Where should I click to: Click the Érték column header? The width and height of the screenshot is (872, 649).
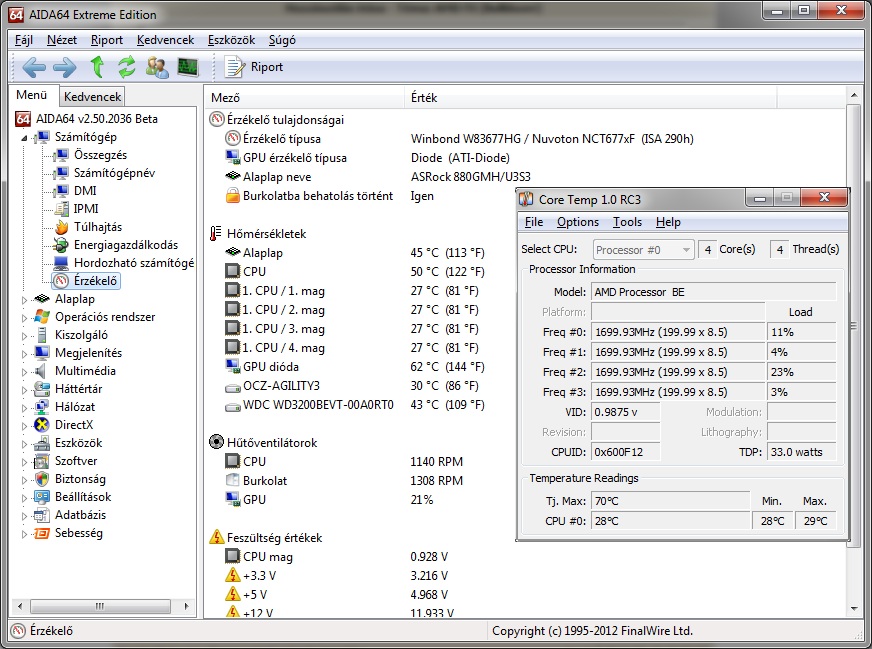coord(589,98)
